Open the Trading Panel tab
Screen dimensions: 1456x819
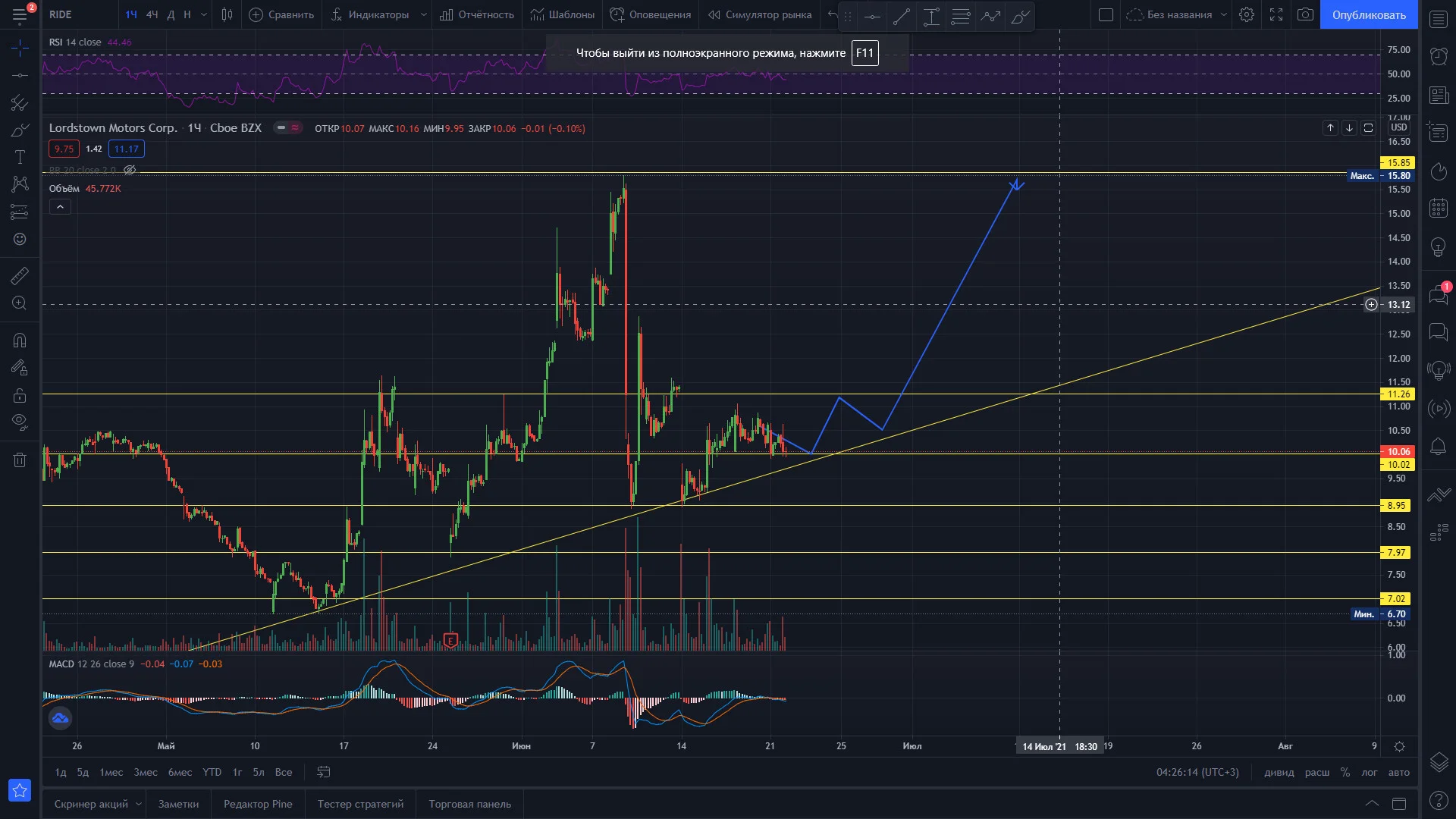click(x=469, y=804)
